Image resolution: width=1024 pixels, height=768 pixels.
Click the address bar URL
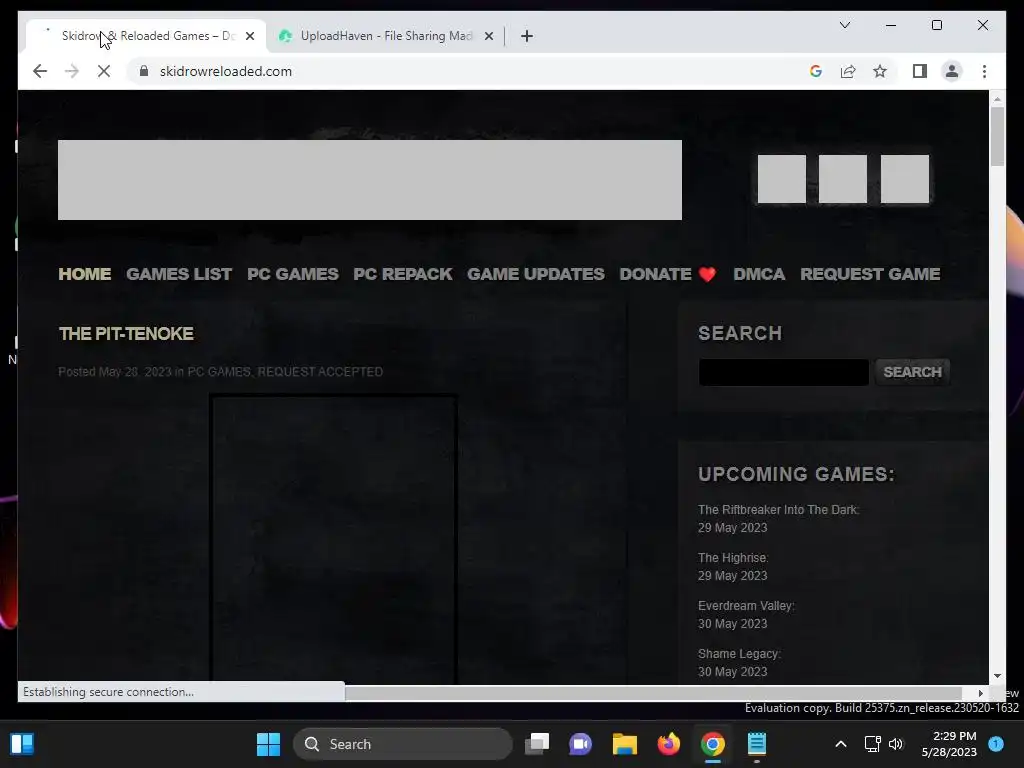(225, 71)
